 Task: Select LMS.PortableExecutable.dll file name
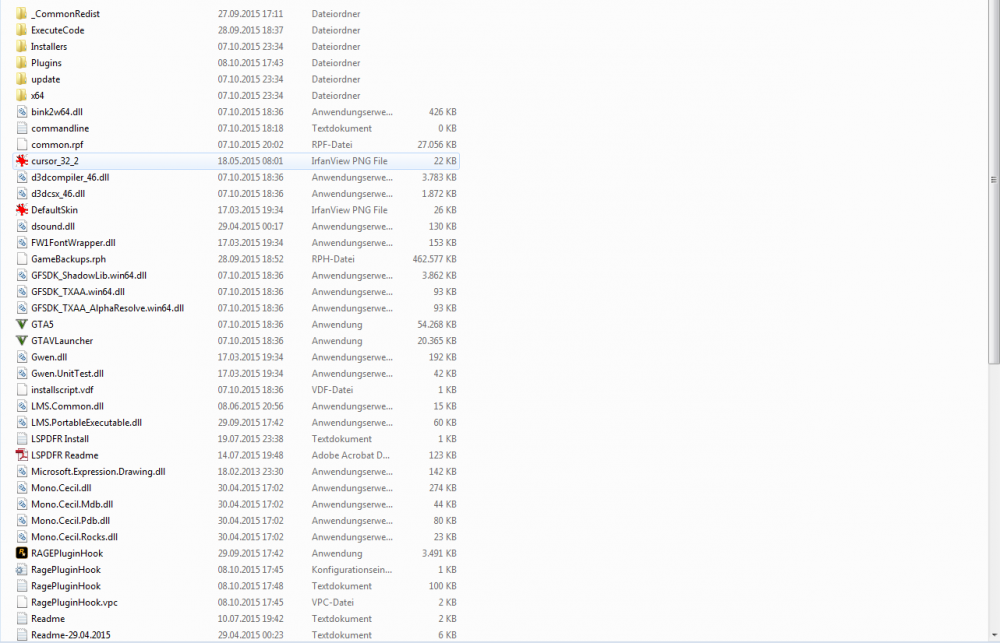point(87,422)
